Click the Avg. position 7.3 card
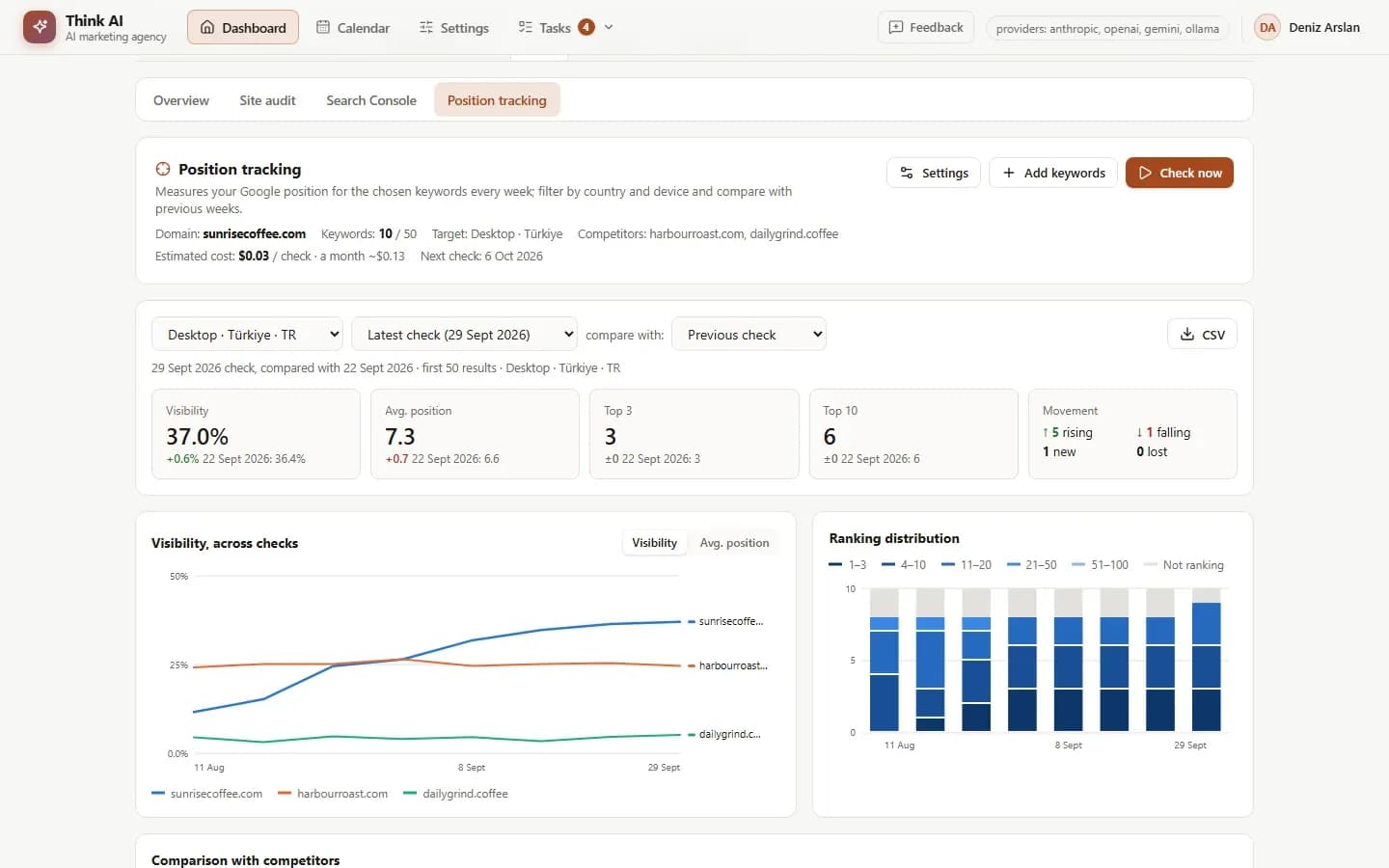 475,434
